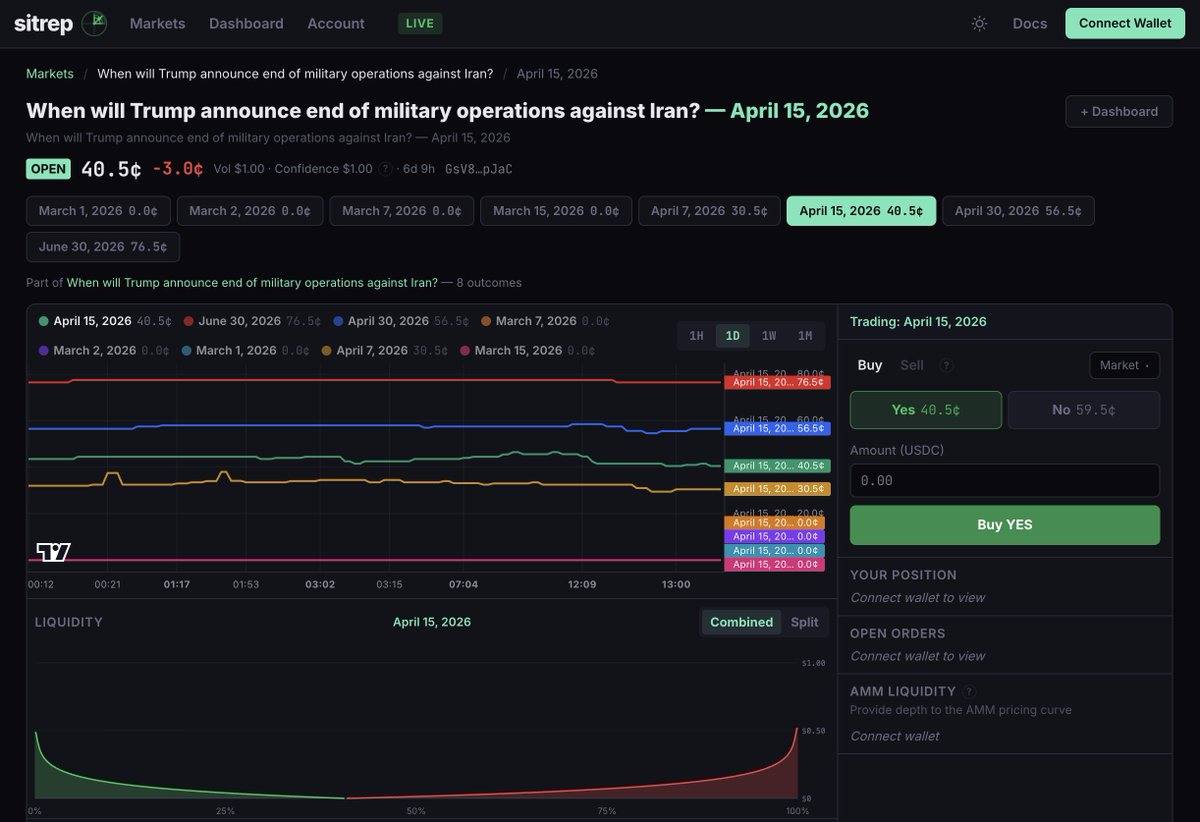The width and height of the screenshot is (1200, 822).
Task: Select the March 7, 2026 outcome chip
Action: (402, 211)
